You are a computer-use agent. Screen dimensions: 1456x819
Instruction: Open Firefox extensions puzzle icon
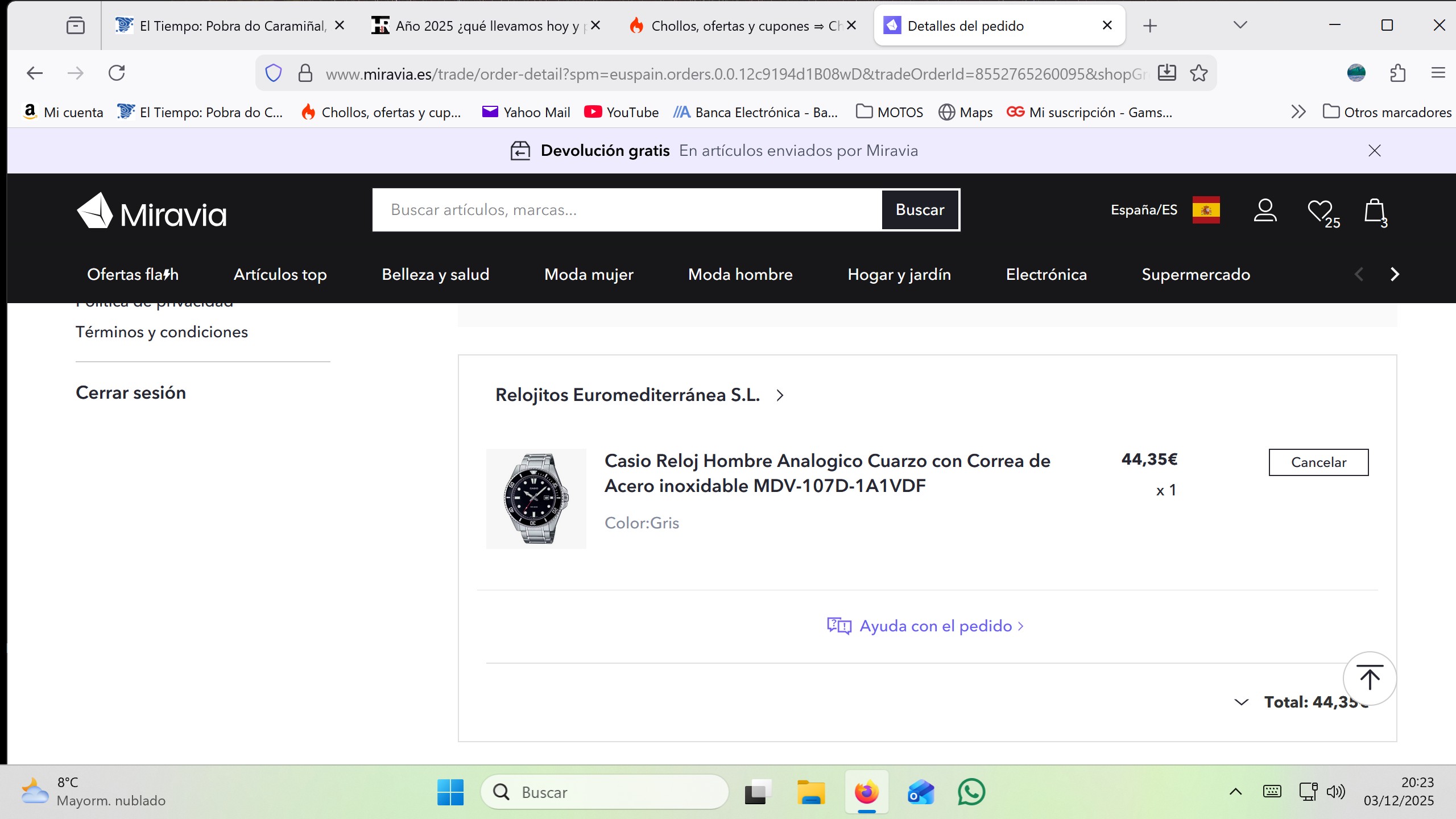click(1397, 73)
